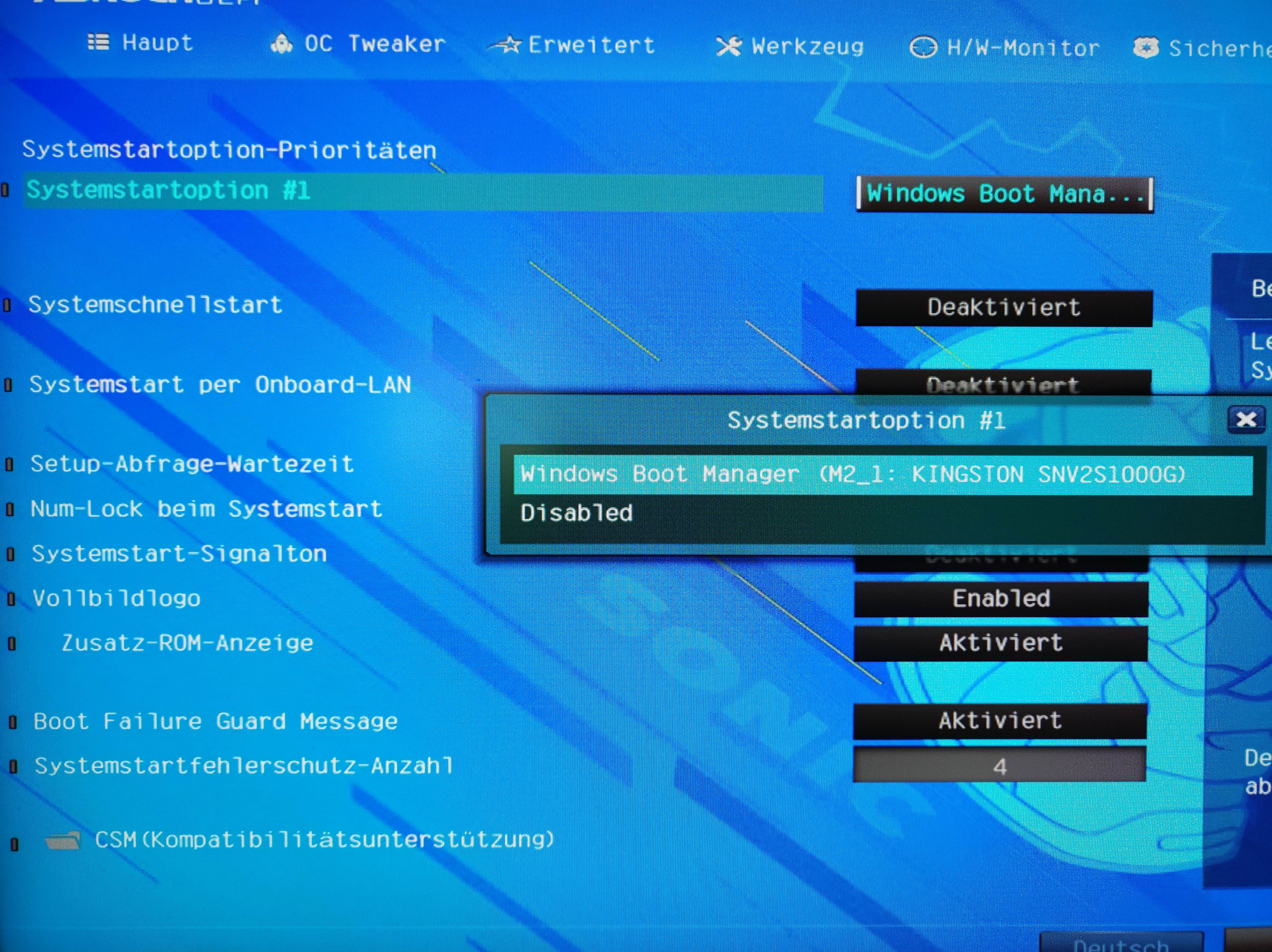Click the Werkzeug crossed-tools icon
This screenshot has height=952, width=1272.
(729, 47)
